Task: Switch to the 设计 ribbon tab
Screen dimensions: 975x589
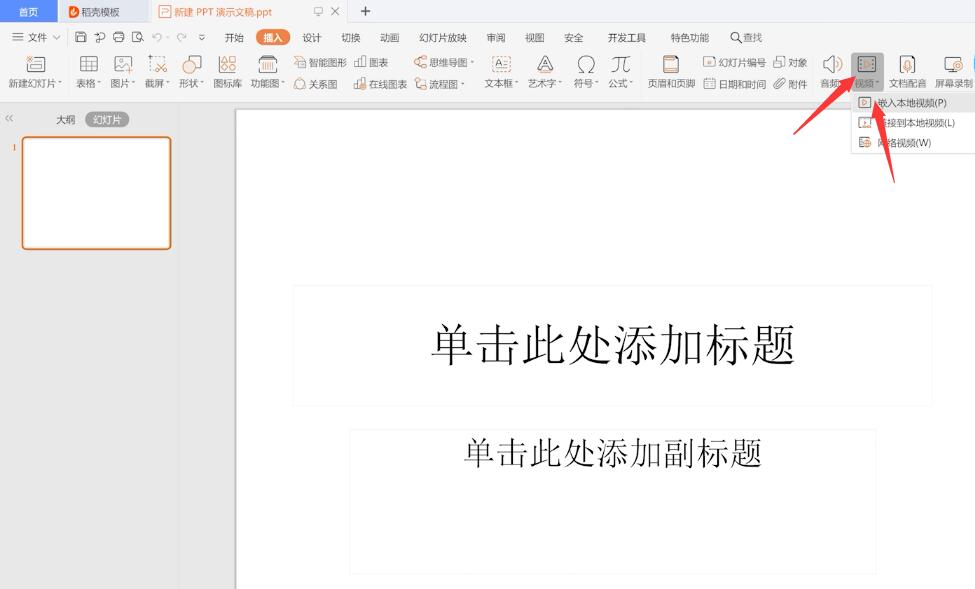Action: click(310, 37)
